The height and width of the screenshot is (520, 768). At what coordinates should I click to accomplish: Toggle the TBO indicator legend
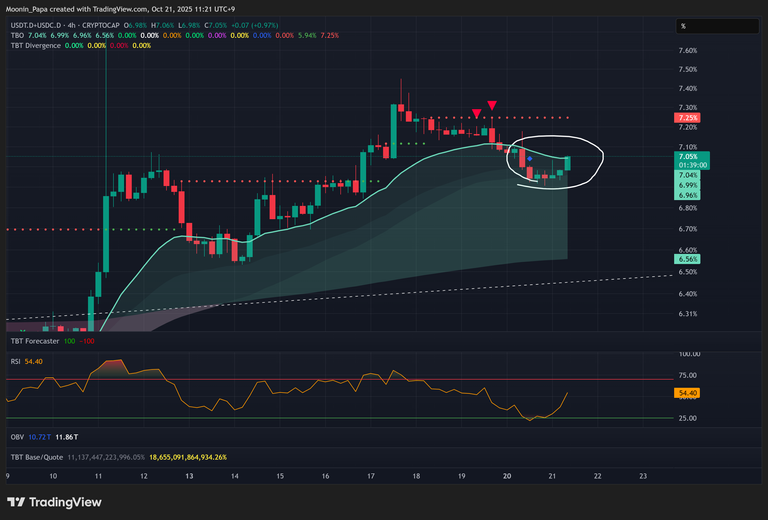tap(17, 35)
